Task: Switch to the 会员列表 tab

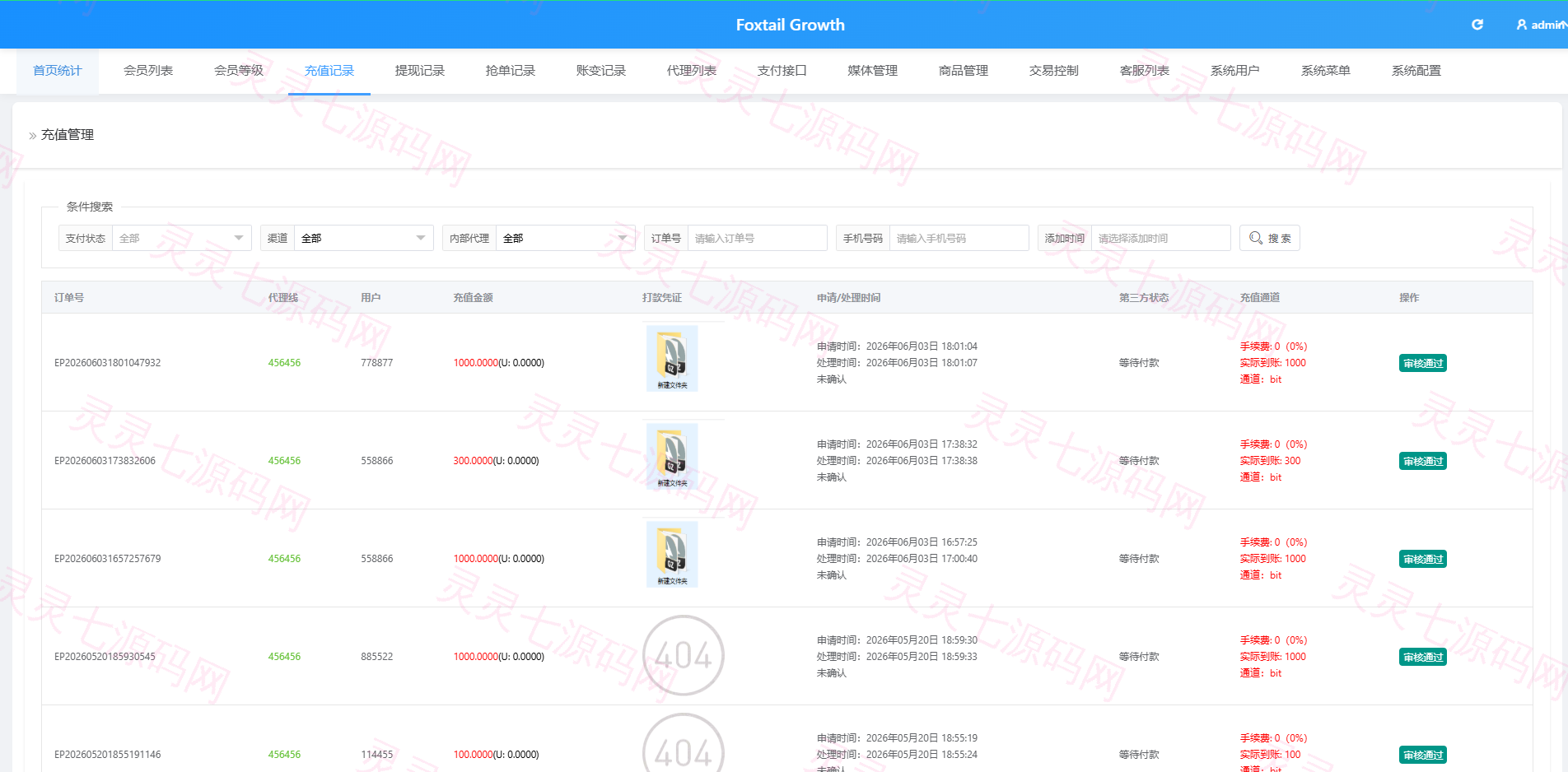Action: (148, 71)
